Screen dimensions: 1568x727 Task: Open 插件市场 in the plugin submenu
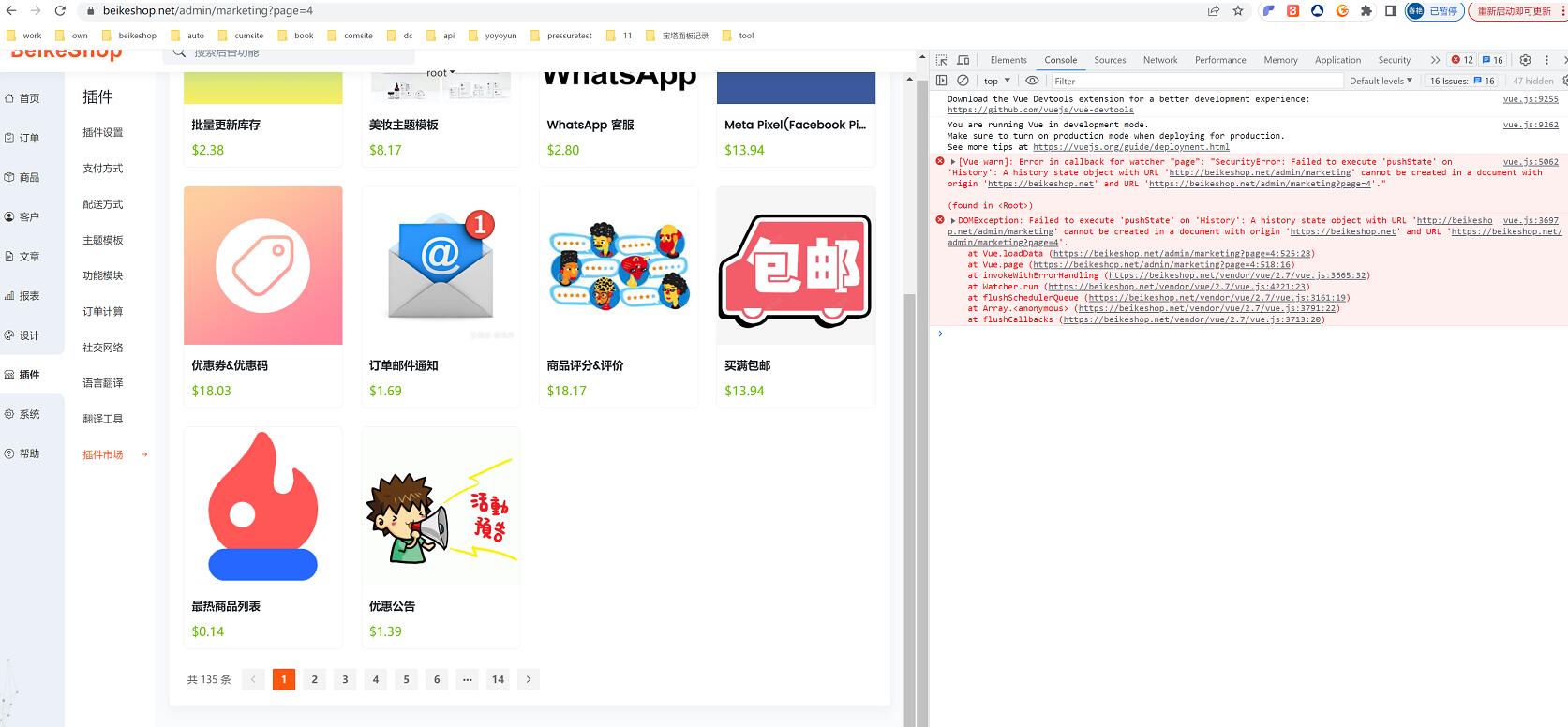(103, 454)
